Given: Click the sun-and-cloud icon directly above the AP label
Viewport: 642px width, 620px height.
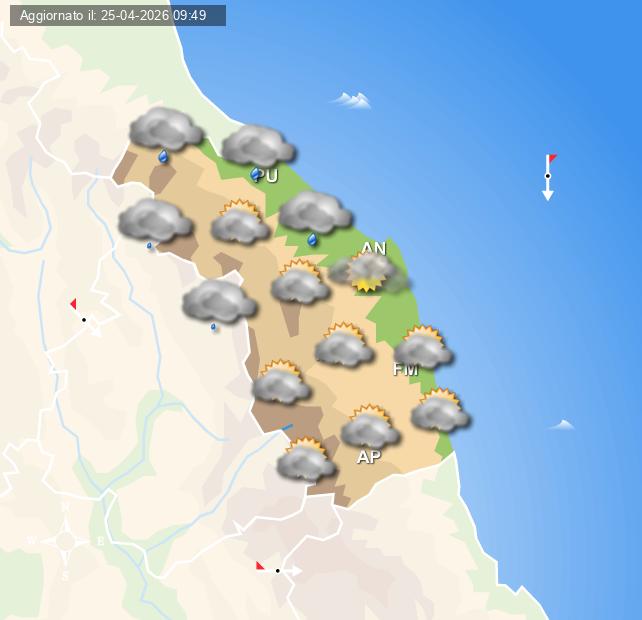Looking at the screenshot, I should click(370, 426).
